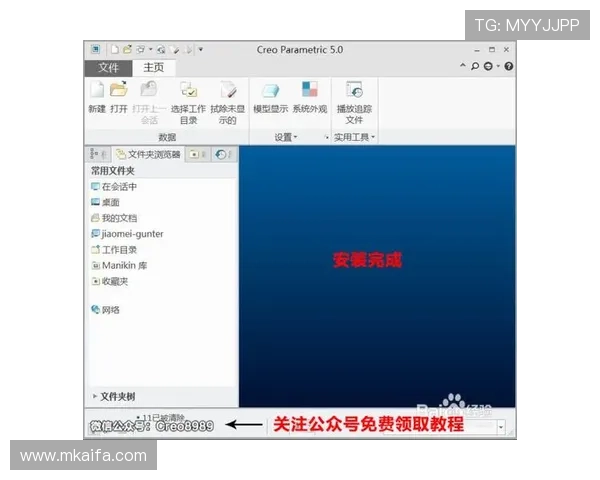This screenshot has height=480, width=600.
Task: Open 系统外观 (System Appearance) settings
Action: [310, 97]
